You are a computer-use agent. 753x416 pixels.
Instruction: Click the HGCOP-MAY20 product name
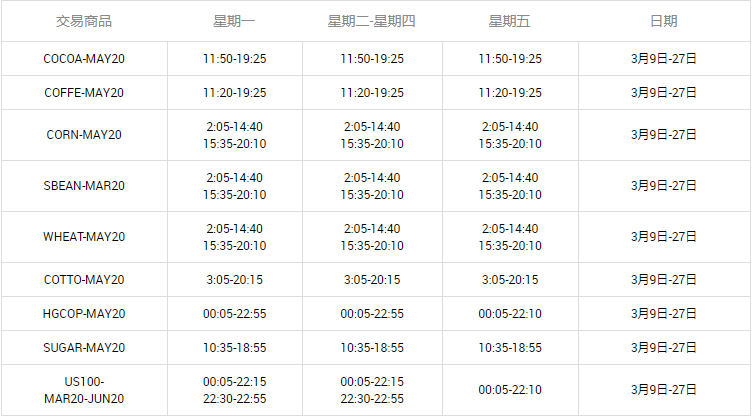tap(84, 314)
